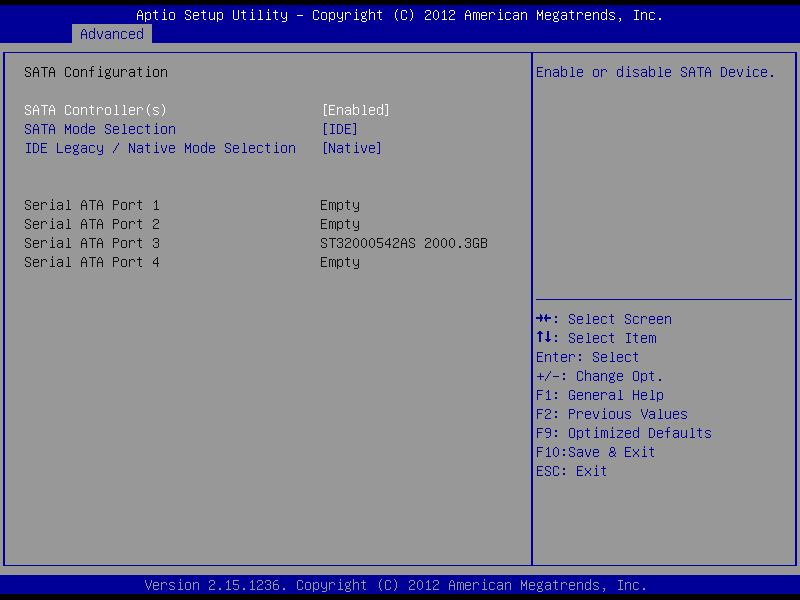
Task: Click the Serial ATA Port 2 label
Action: point(92,224)
